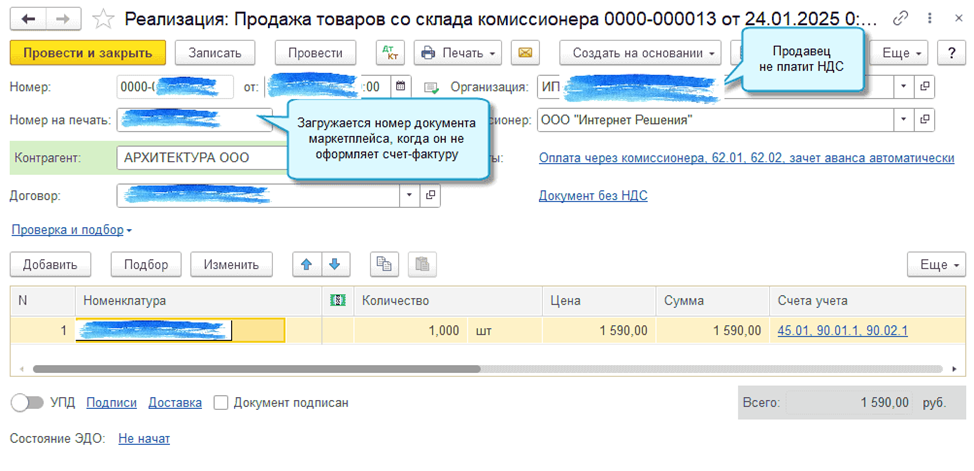Image resolution: width=974 pixels, height=471 pixels.
Task: Open the Организация field link icon
Action: pos(924,86)
